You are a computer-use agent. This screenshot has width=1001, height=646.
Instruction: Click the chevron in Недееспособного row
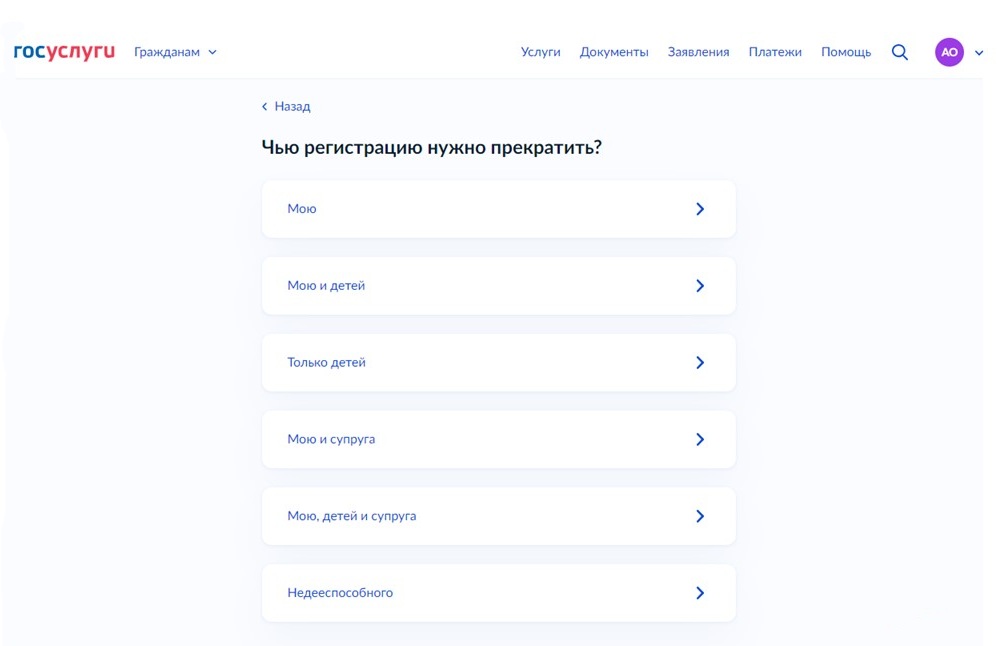tap(700, 593)
